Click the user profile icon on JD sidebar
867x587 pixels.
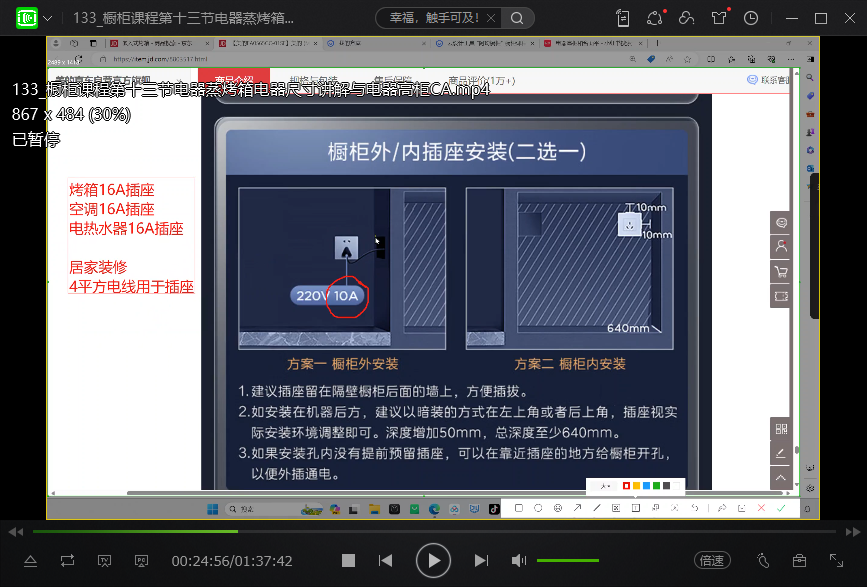pos(781,247)
